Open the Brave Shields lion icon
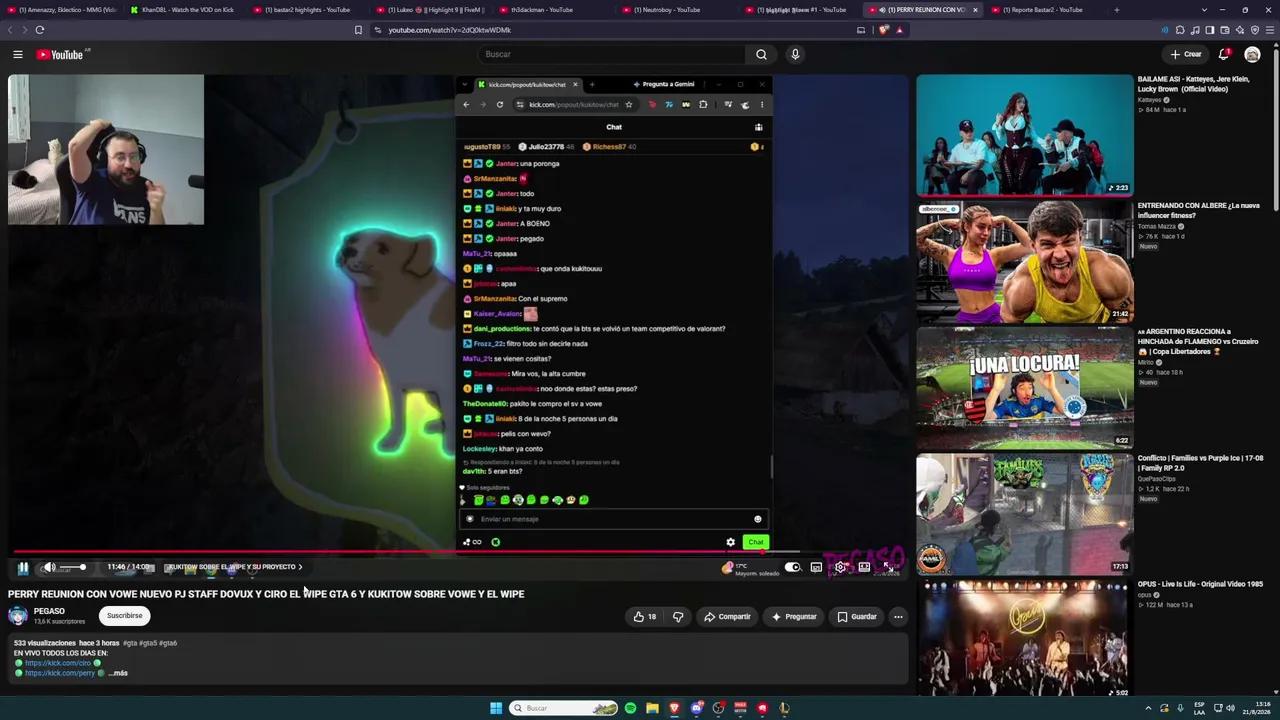The image size is (1280, 720). (x=883, y=30)
